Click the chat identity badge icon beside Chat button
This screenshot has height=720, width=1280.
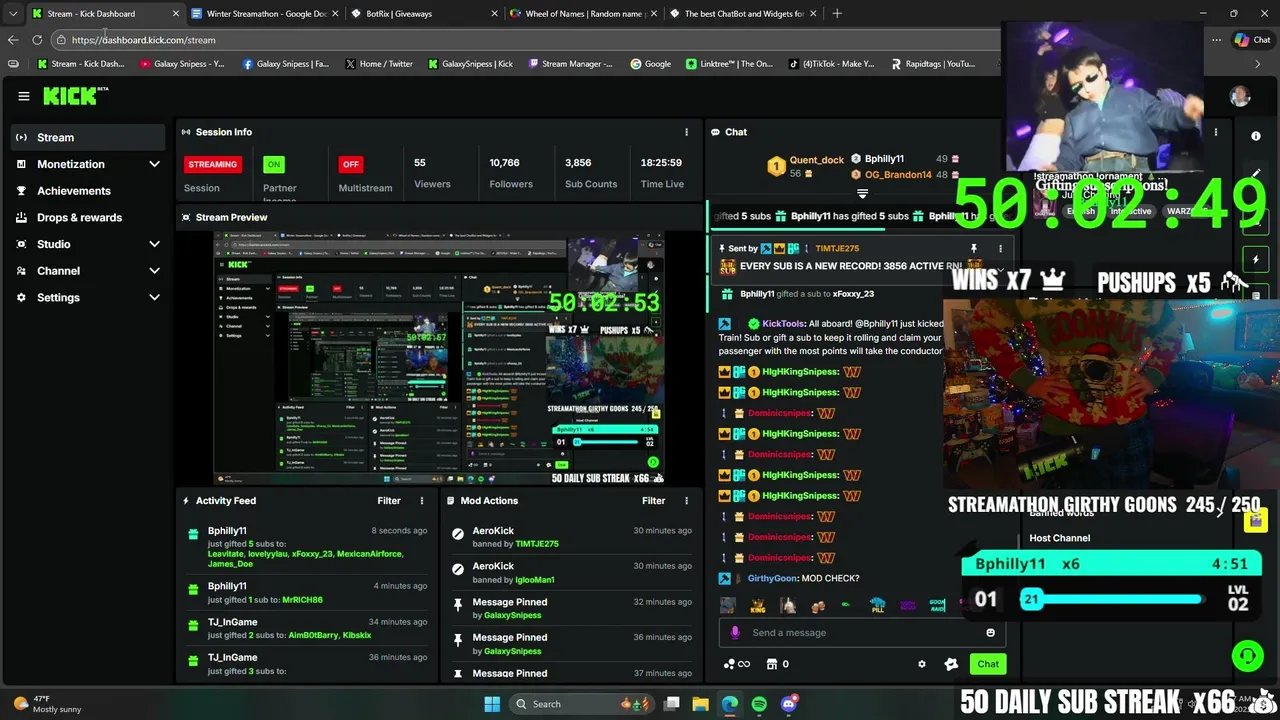tap(951, 664)
